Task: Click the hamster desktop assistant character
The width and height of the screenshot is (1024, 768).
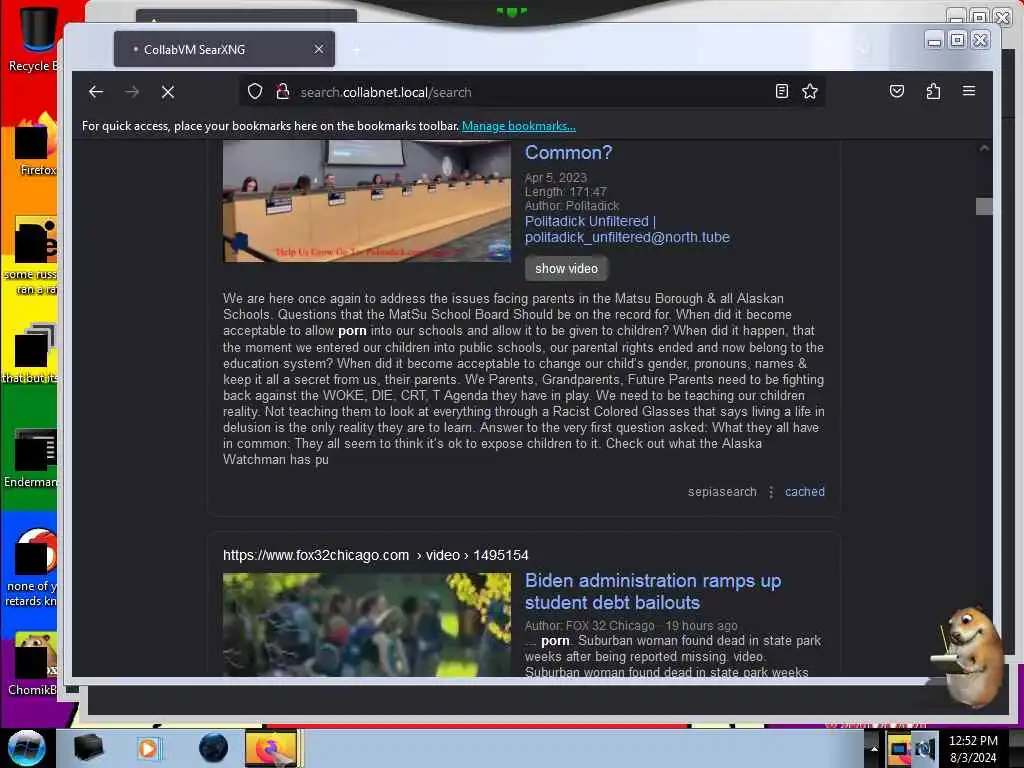Action: click(970, 655)
